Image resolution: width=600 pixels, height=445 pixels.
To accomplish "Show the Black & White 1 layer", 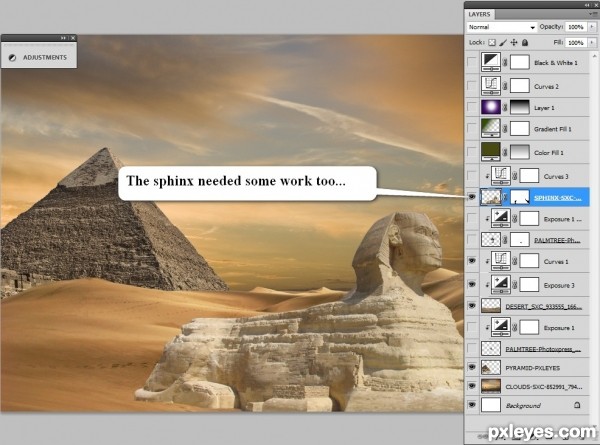I will pyautogui.click(x=472, y=62).
